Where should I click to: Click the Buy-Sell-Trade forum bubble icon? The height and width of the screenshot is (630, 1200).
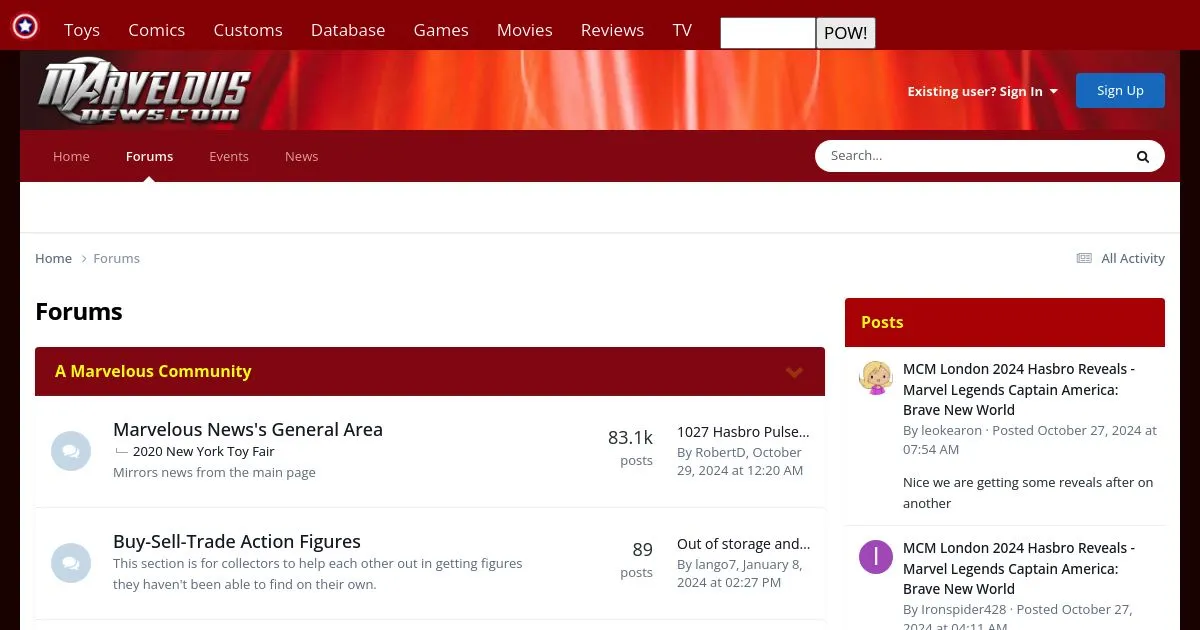click(71, 563)
